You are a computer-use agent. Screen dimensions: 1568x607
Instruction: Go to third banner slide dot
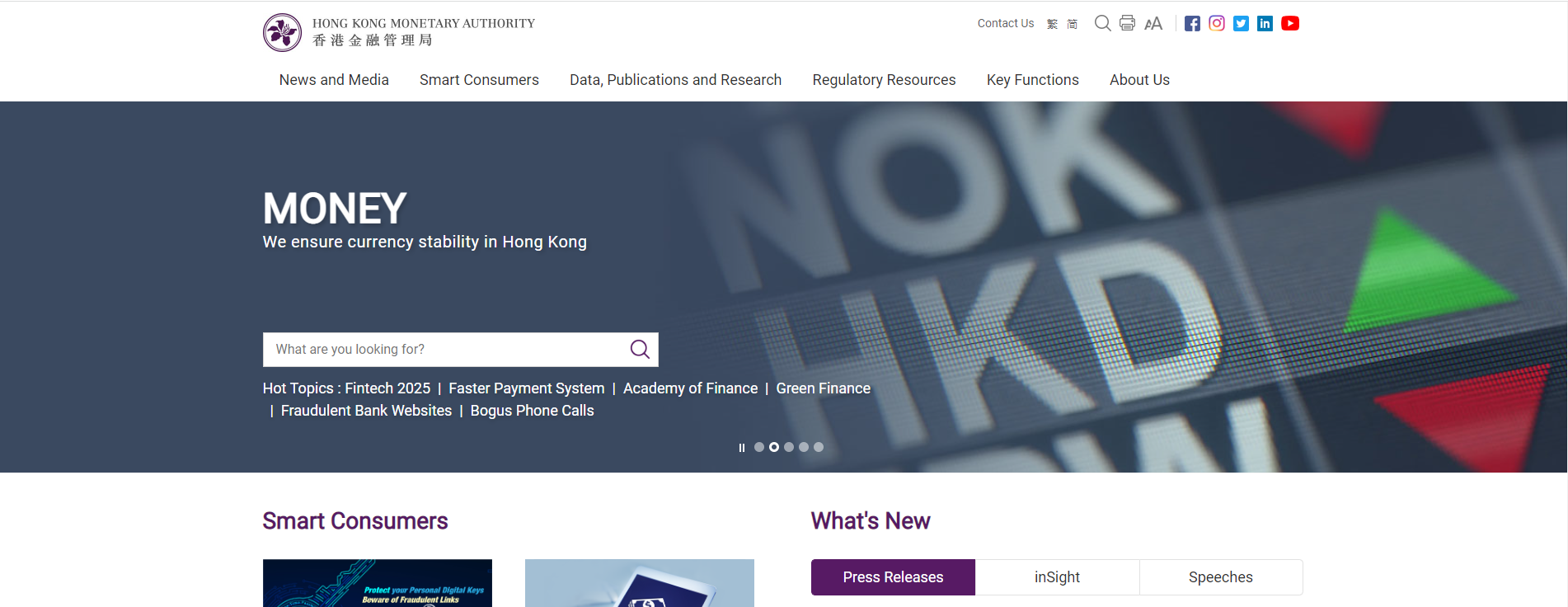tap(789, 447)
